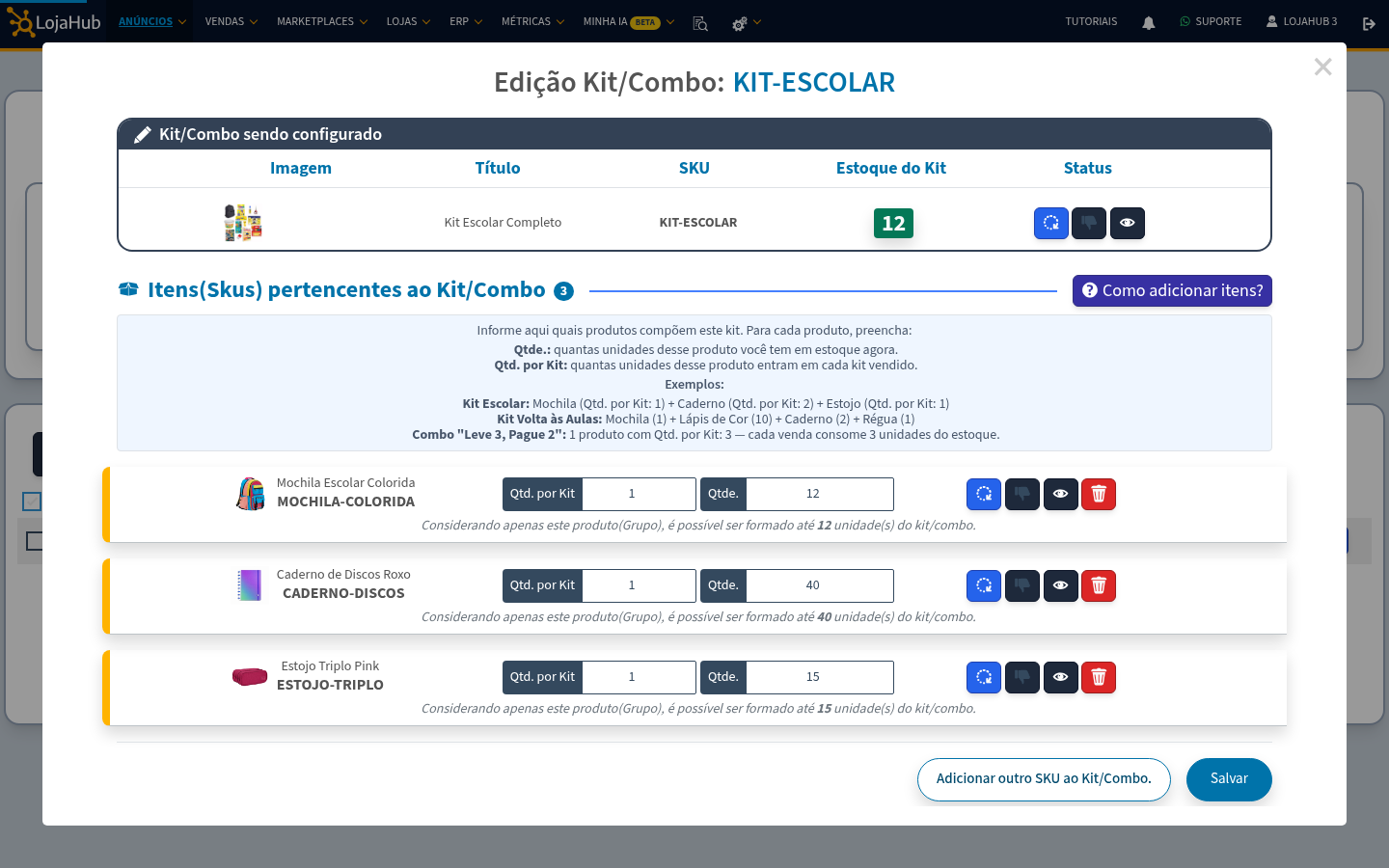Toggle eye visibility for CADERNO-DISCOS
The image size is (1389, 868).
coord(1060,585)
